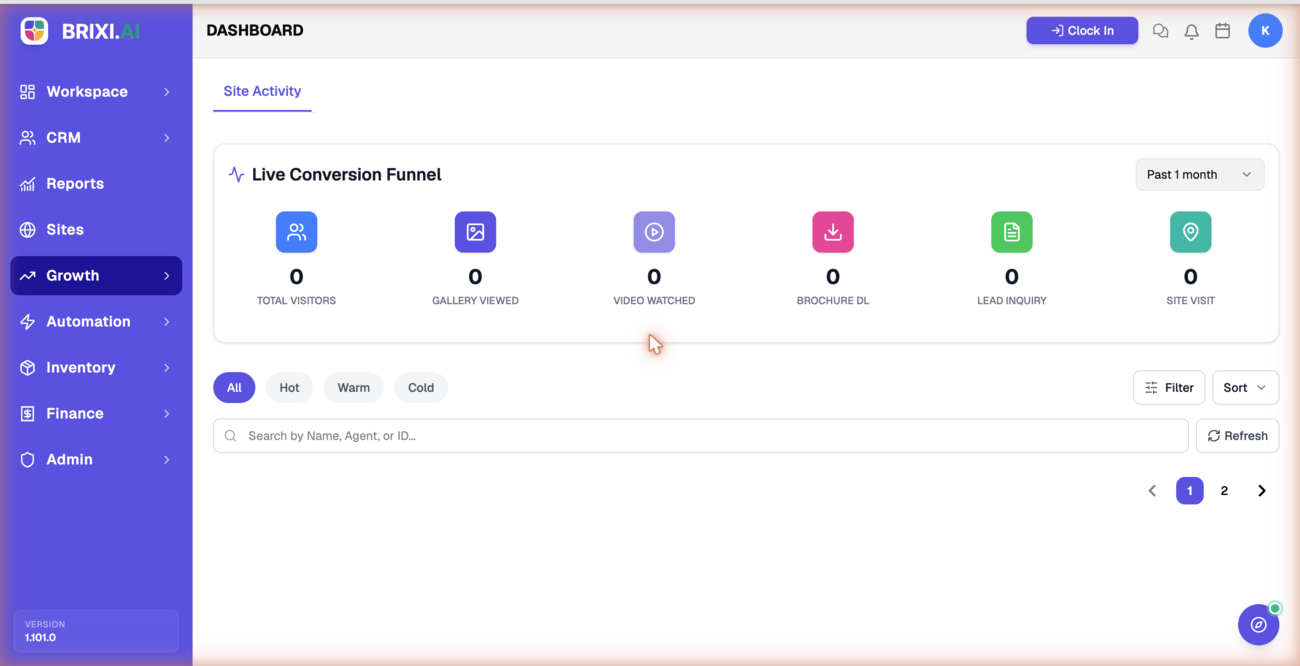1300x666 pixels.
Task: Select the All lead filter pill
Action: coord(234,388)
